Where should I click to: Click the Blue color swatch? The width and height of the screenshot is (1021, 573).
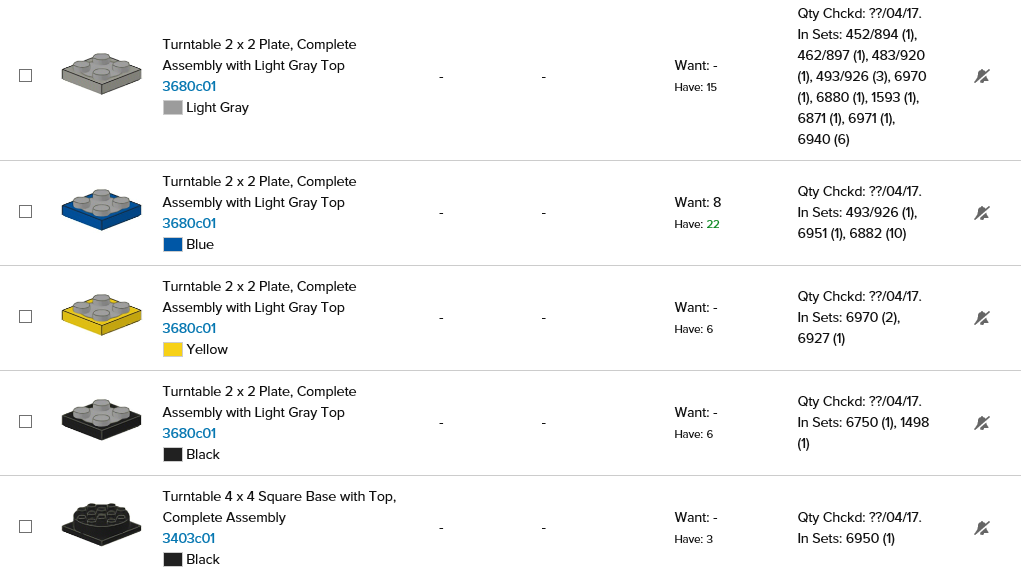(x=173, y=244)
